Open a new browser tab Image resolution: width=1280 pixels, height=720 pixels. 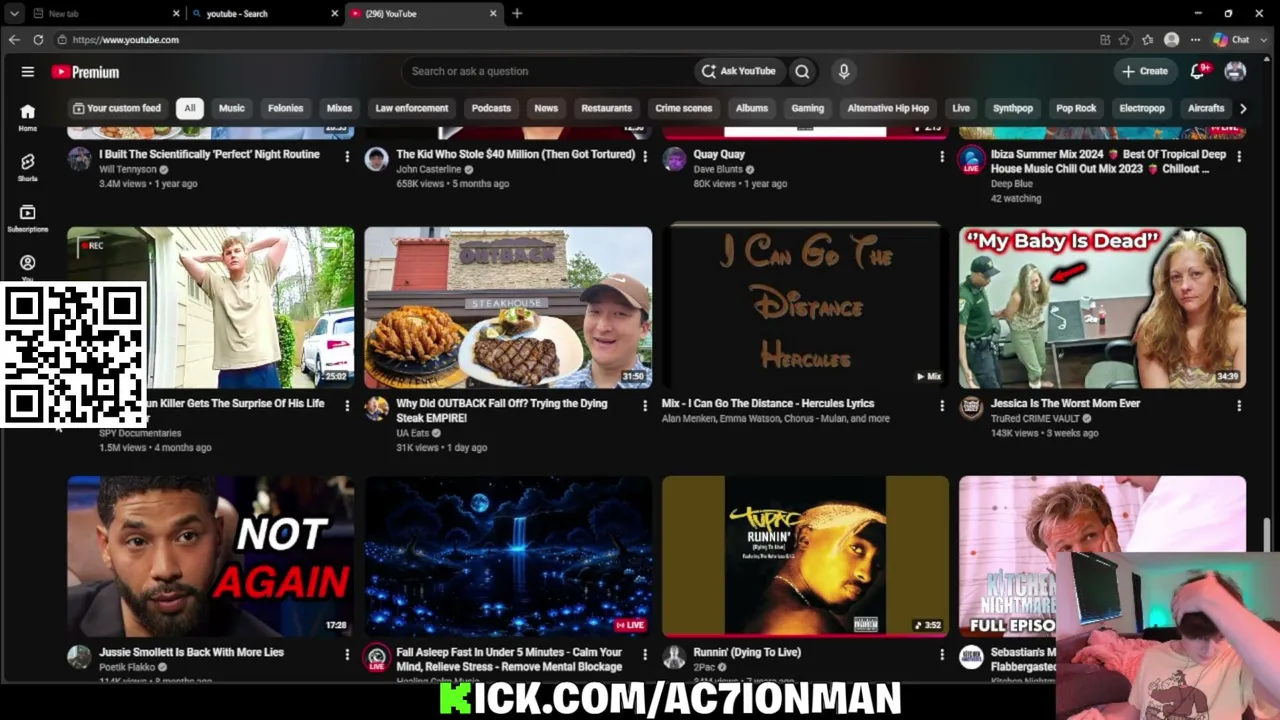tap(517, 14)
